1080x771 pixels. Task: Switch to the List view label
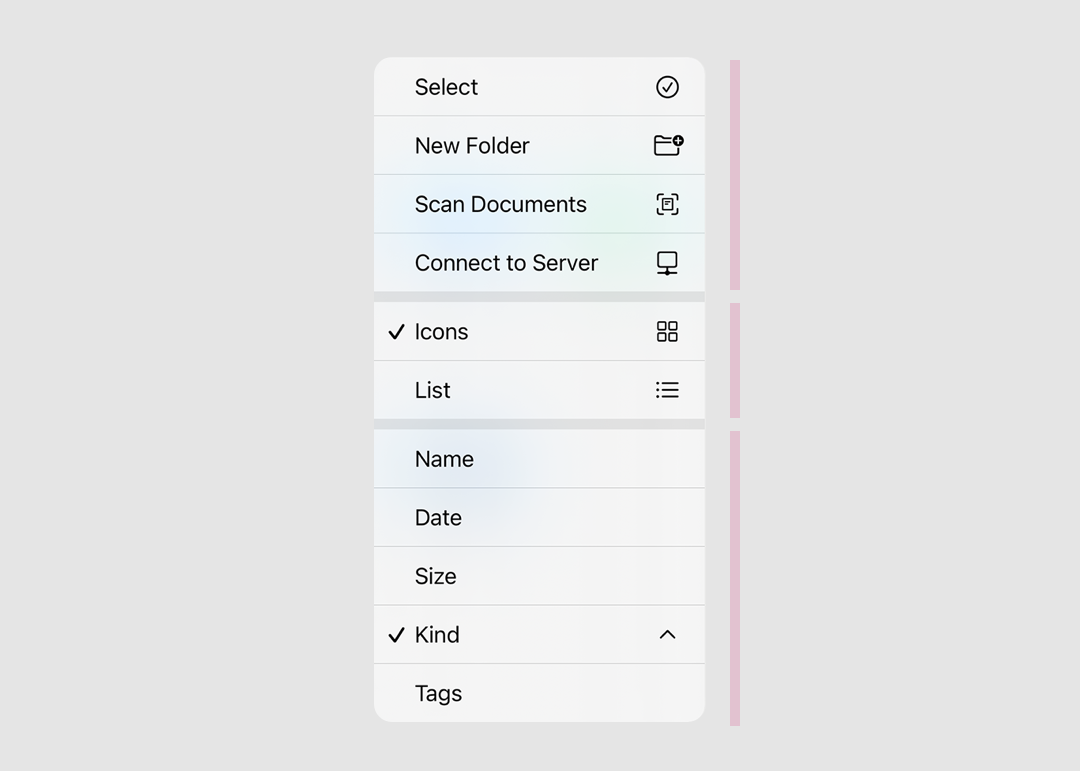(432, 390)
